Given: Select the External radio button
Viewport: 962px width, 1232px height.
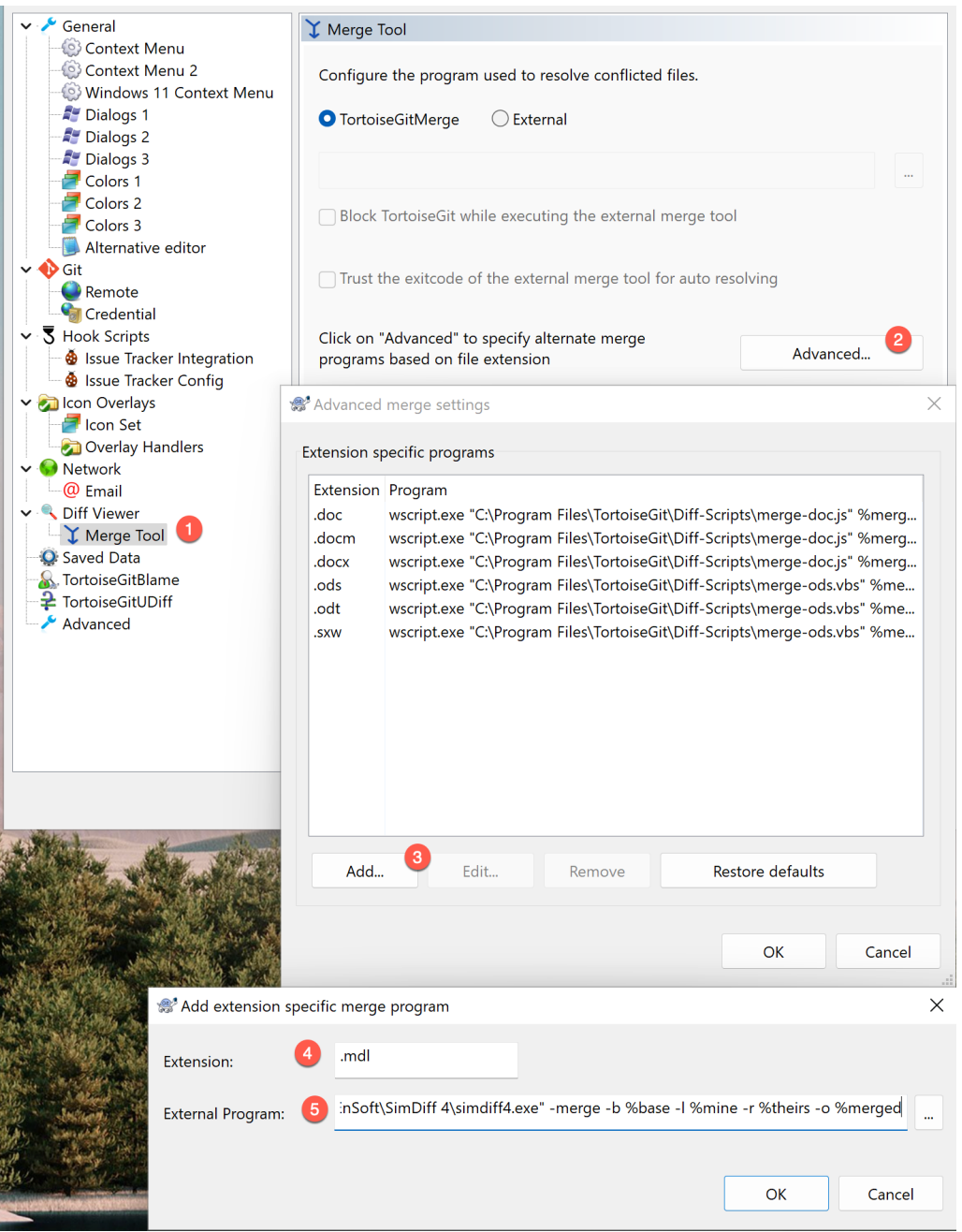Looking at the screenshot, I should (501, 119).
